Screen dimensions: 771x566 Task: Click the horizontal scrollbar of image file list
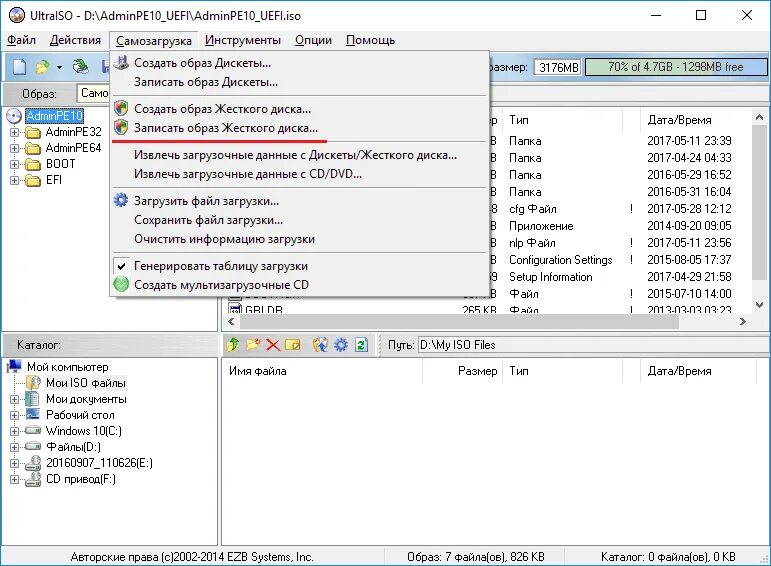458,321
